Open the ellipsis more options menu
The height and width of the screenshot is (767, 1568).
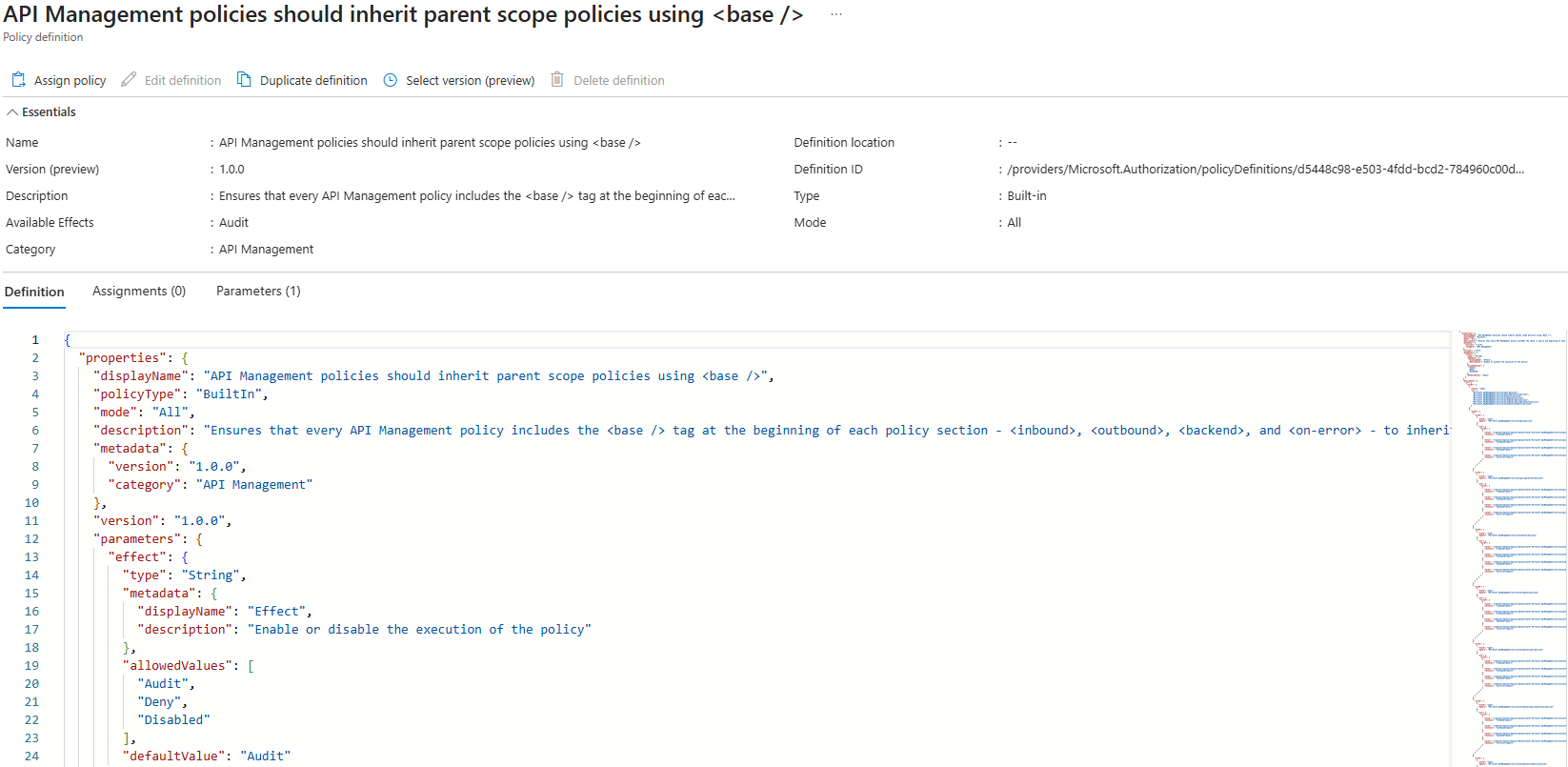(x=836, y=15)
